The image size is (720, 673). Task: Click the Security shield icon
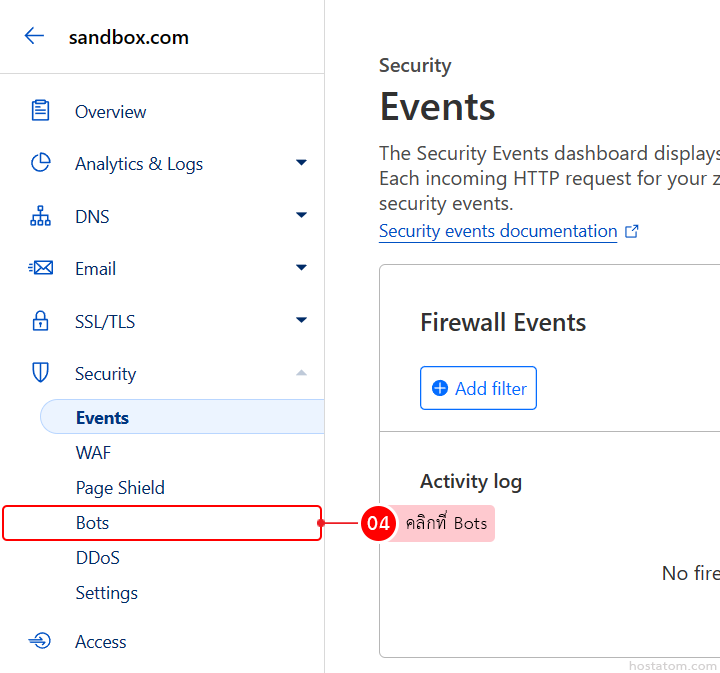click(40, 373)
